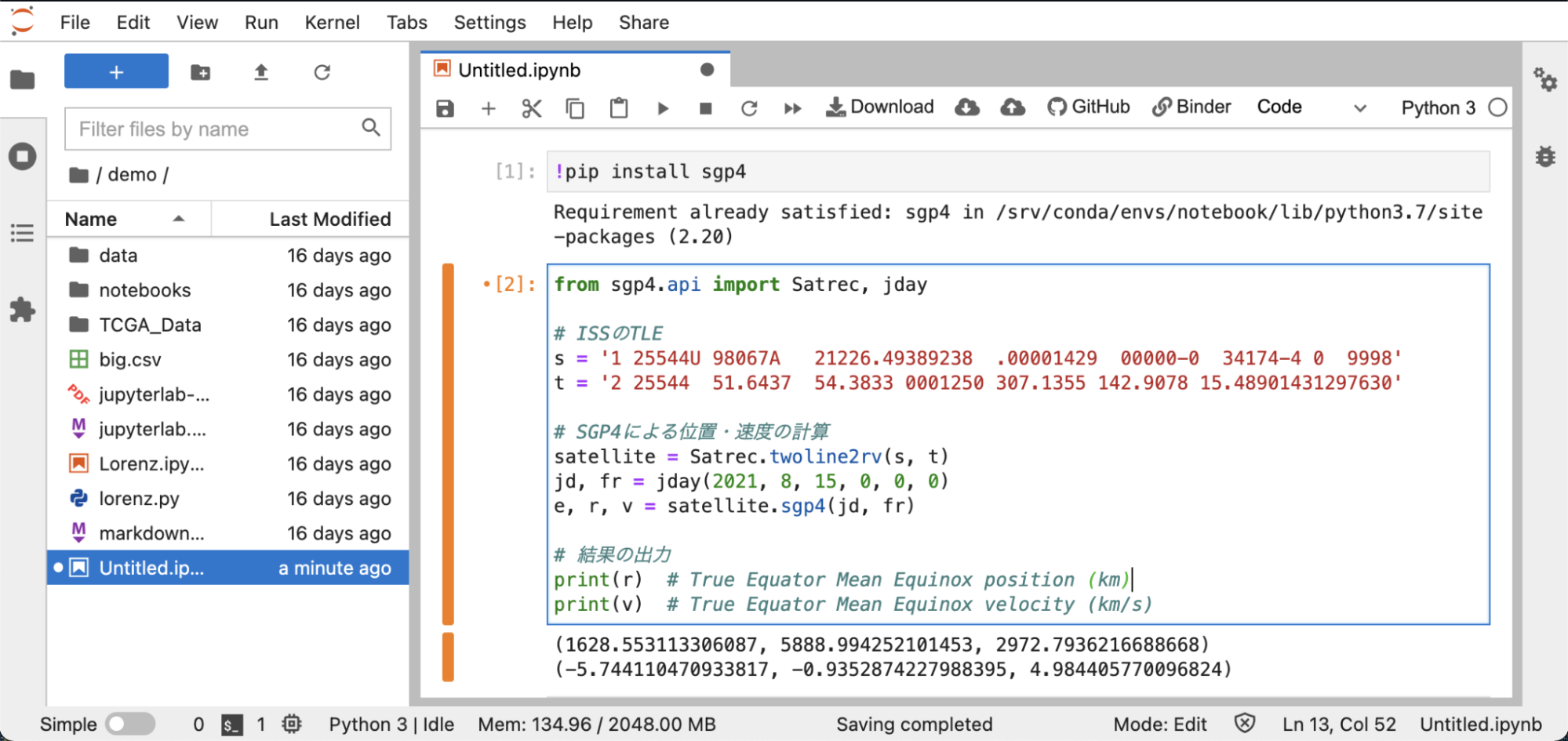1568x741 pixels.
Task: Click the Download toolbar button
Action: 879,107
